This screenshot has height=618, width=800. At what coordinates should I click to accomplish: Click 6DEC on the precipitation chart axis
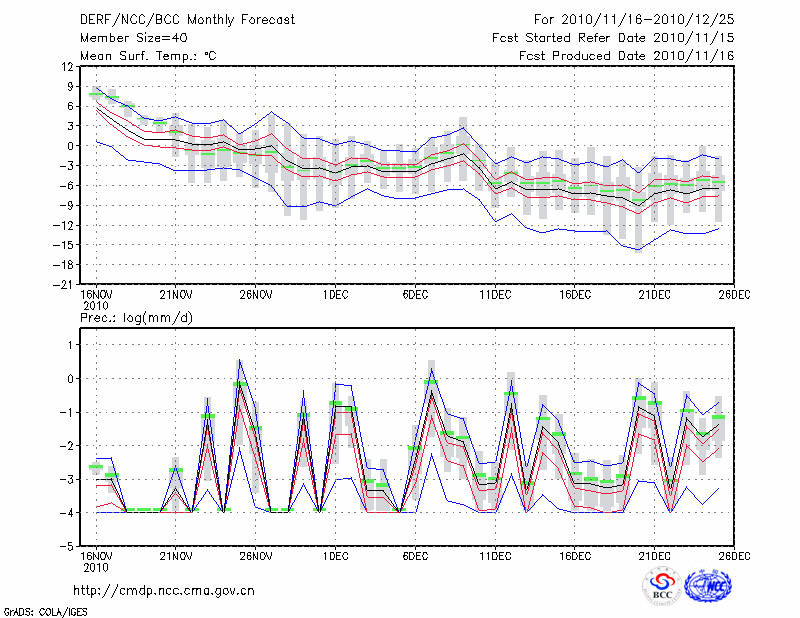(415, 555)
